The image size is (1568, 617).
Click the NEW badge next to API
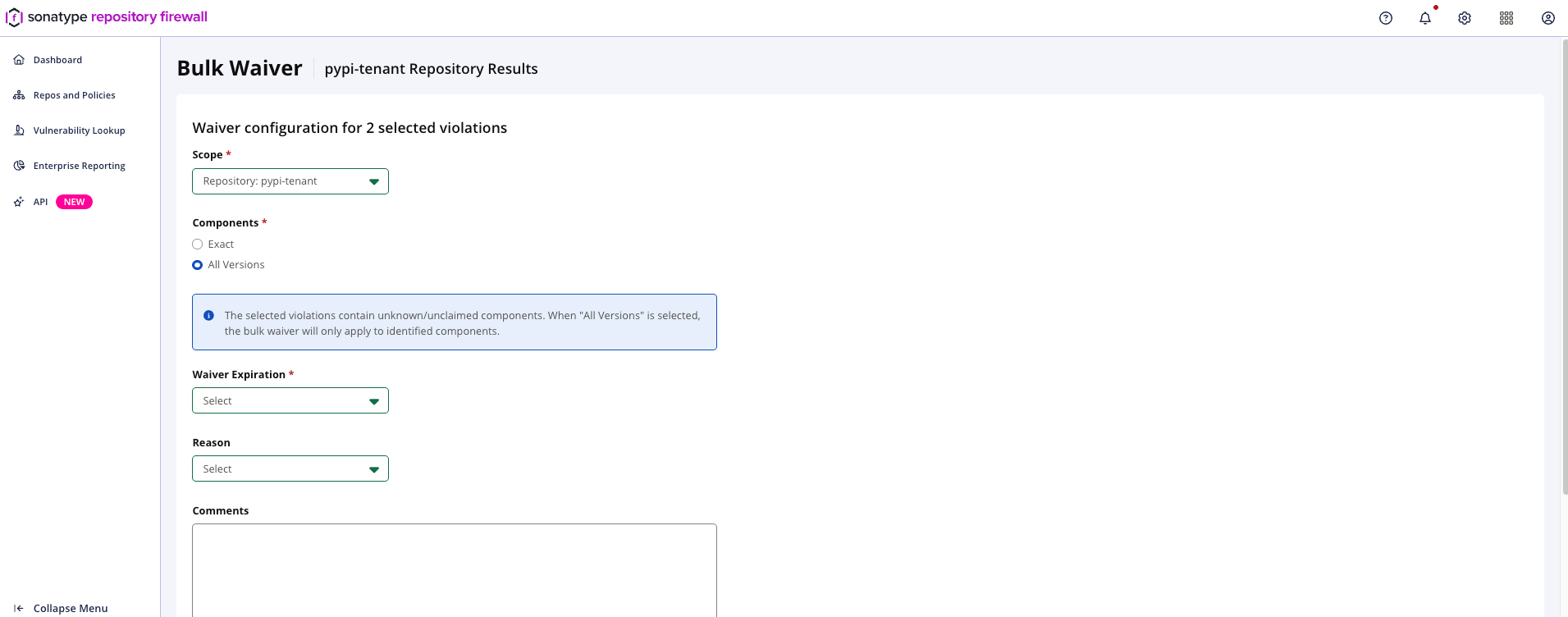click(74, 202)
